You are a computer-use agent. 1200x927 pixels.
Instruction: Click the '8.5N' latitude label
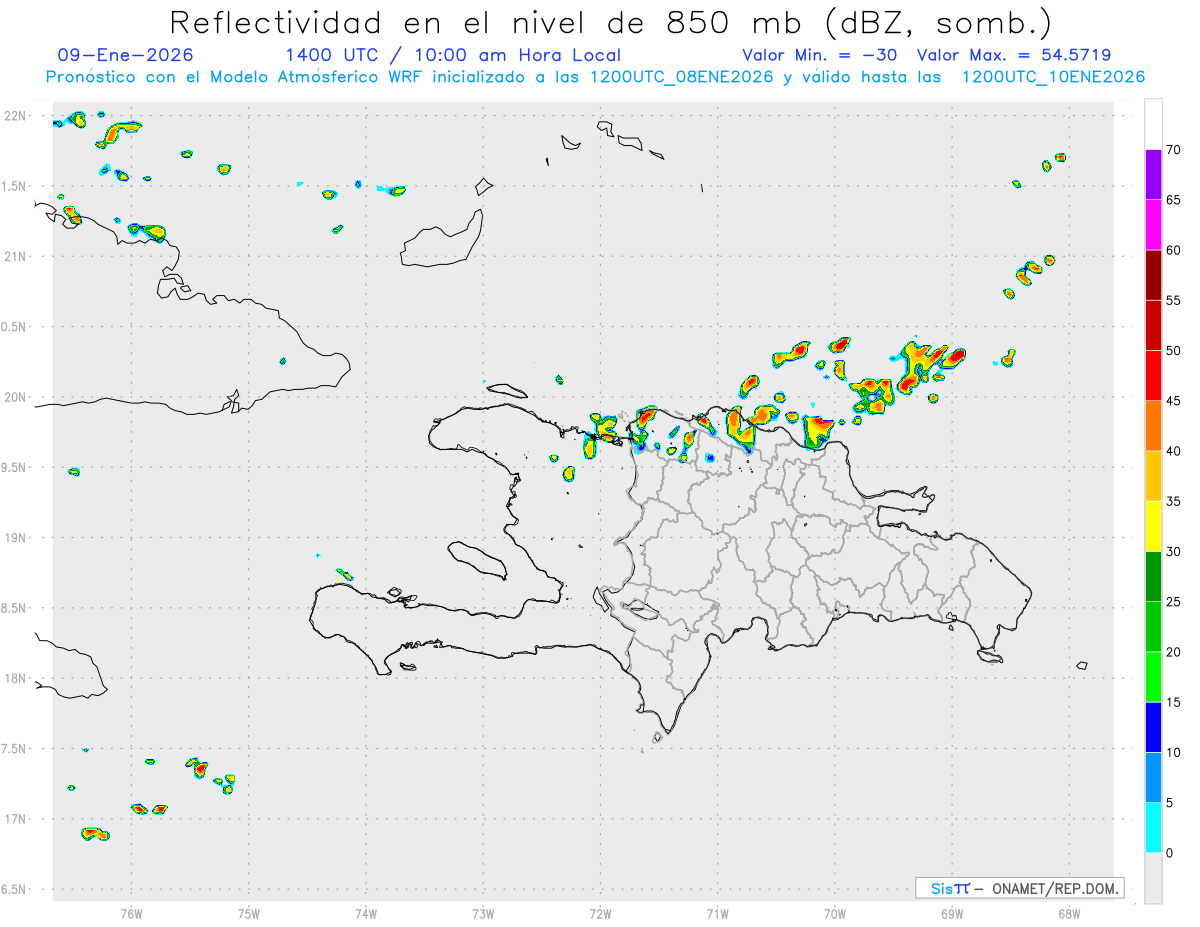15,607
